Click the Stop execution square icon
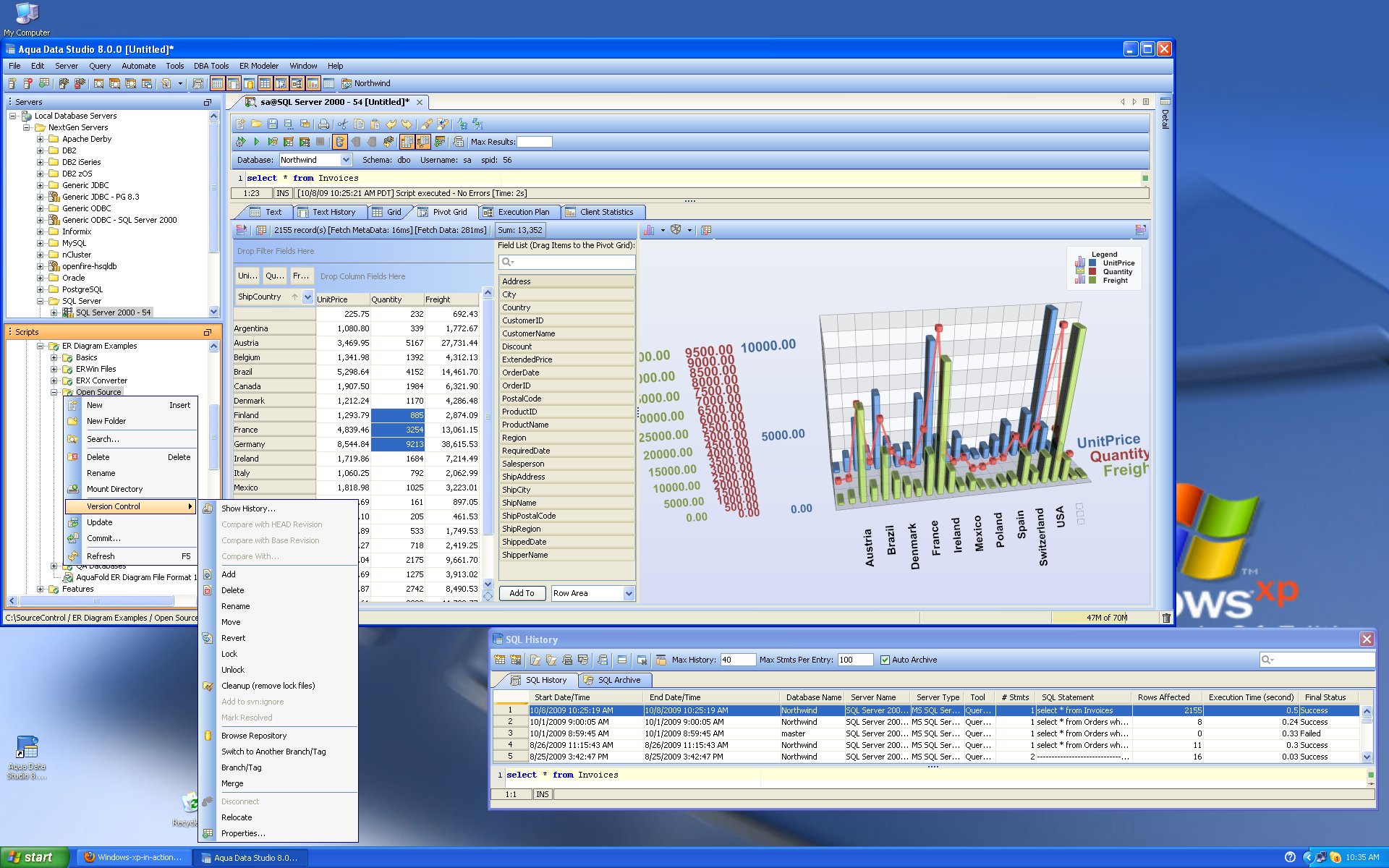Viewport: 1389px width, 868px height. coord(320,142)
